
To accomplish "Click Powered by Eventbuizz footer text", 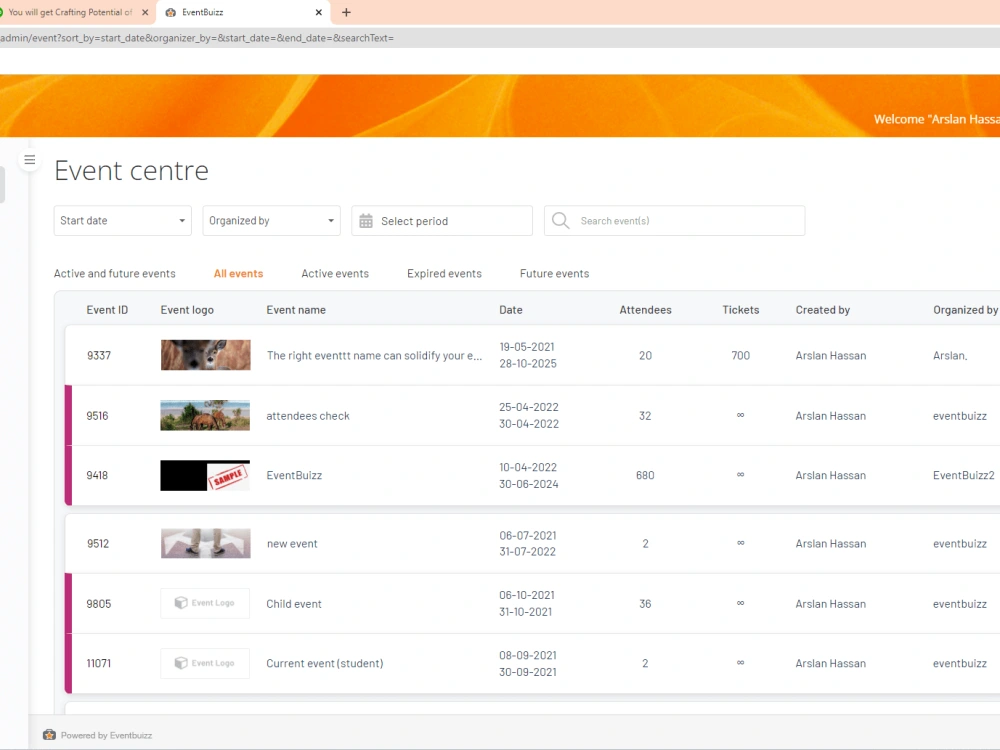I will click(107, 735).
